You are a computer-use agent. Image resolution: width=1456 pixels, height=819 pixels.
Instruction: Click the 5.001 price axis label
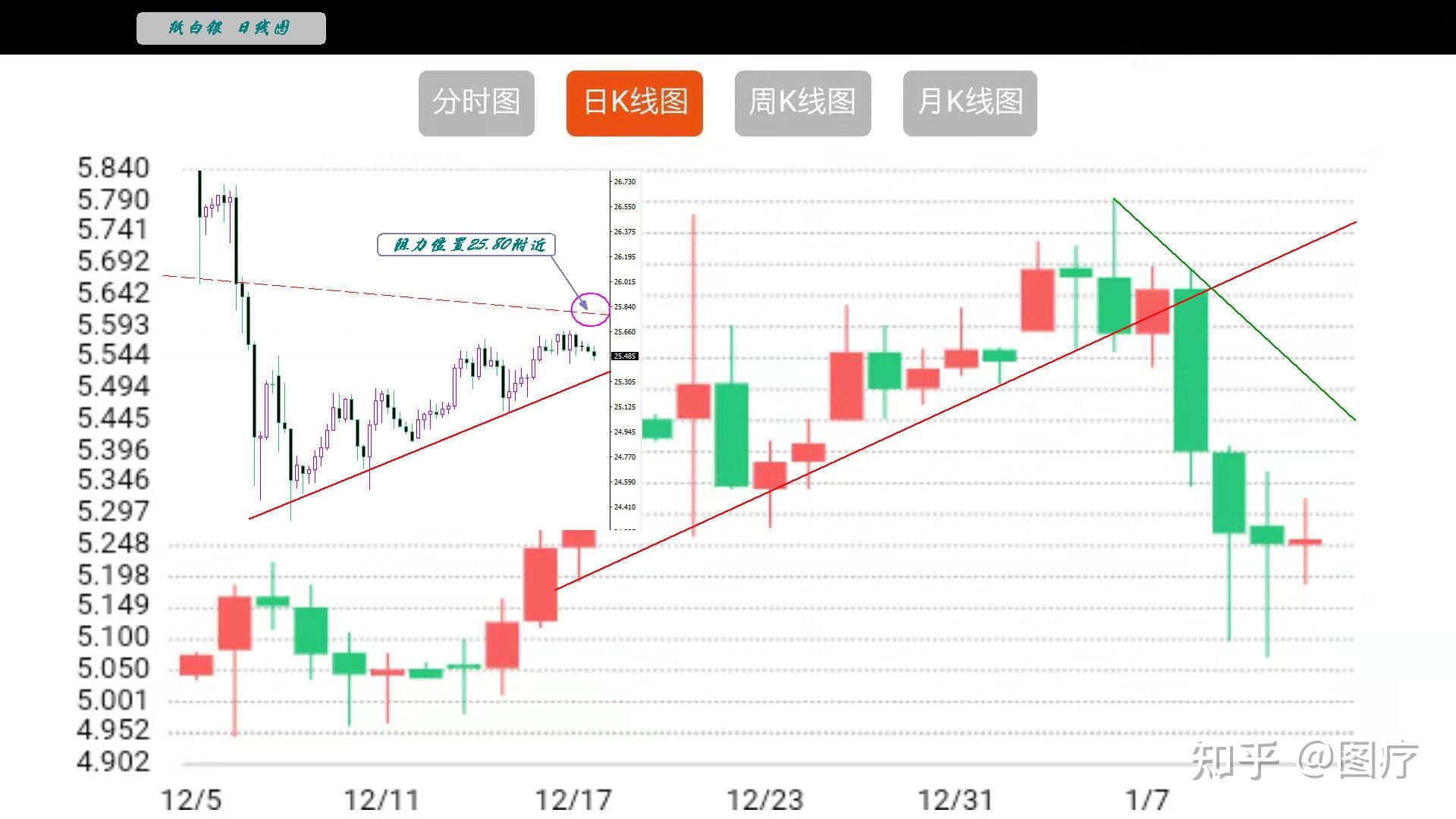114,699
